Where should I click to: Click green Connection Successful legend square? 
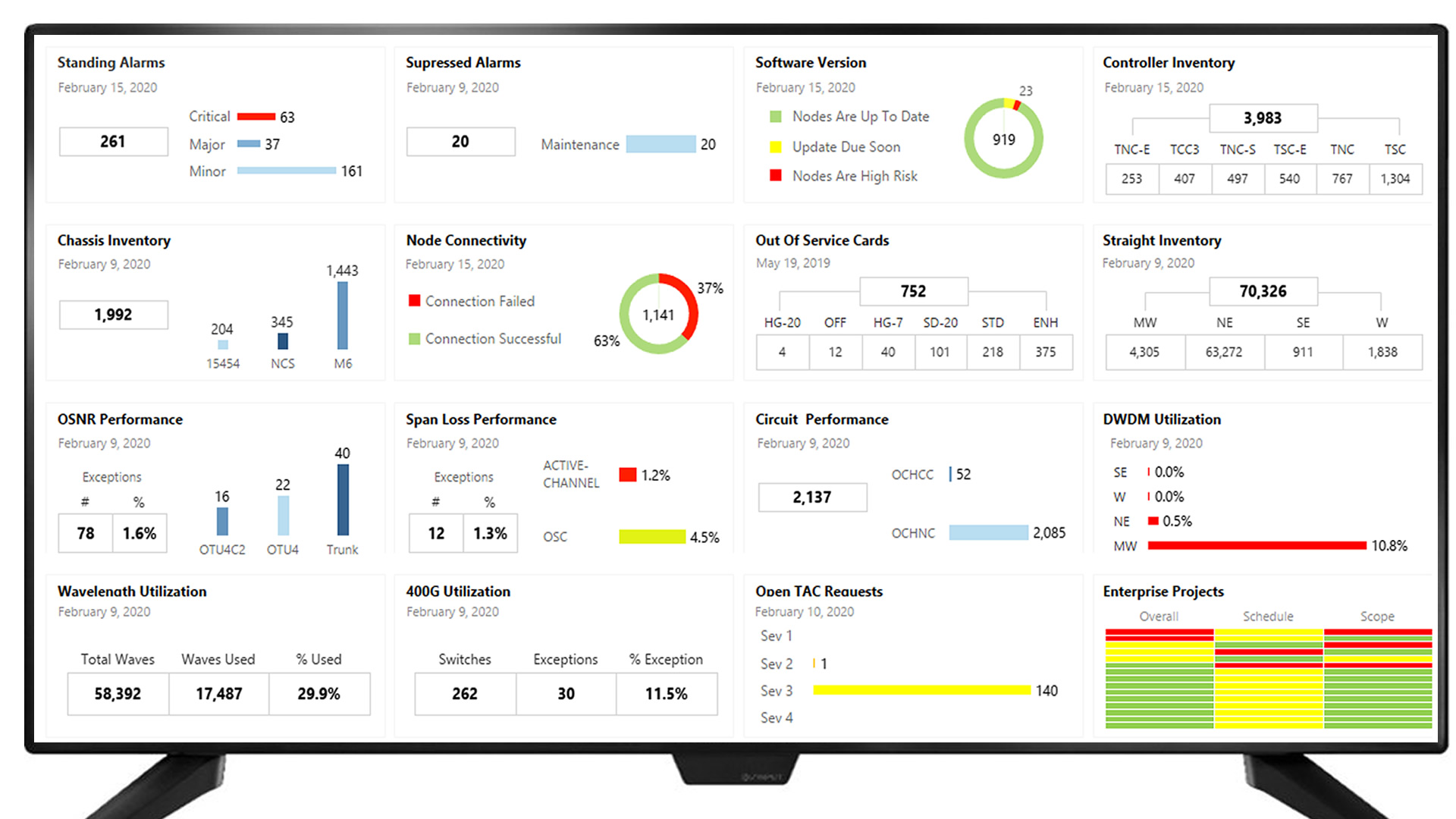pos(414,339)
